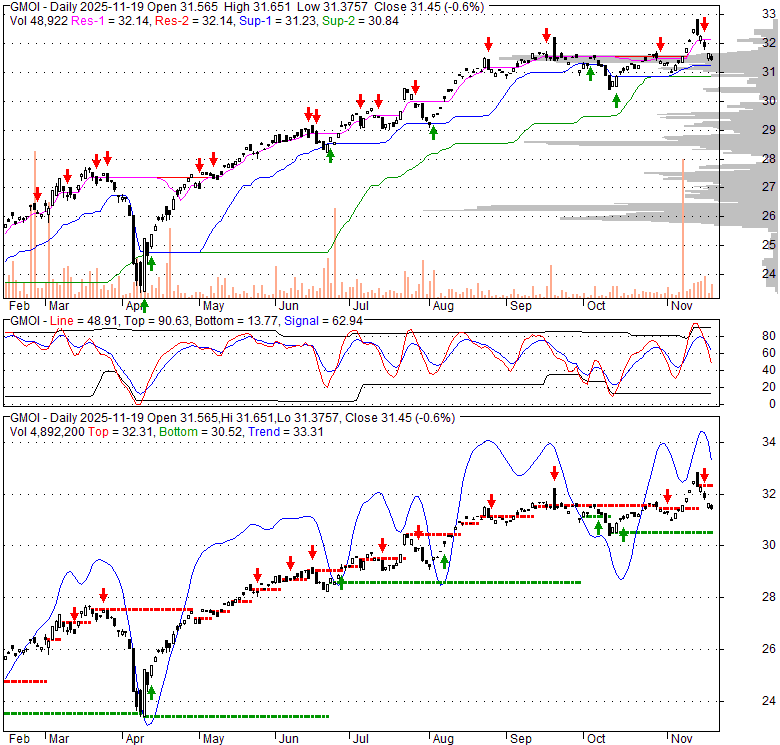Click the 'Line = 48.91' oscillator legend value
This screenshot has height=745, width=780.
84,321
